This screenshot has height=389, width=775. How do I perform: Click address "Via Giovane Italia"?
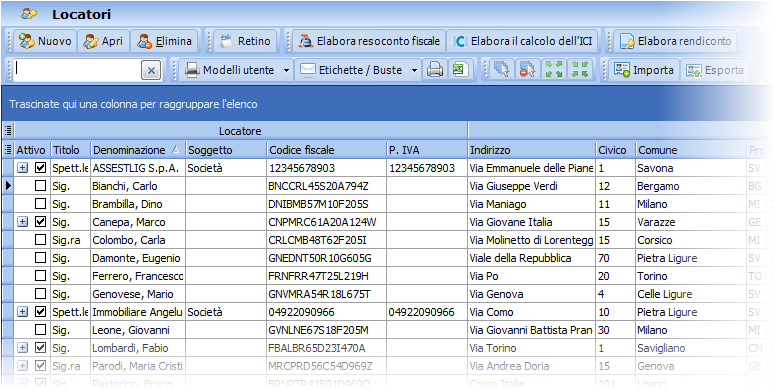coord(531,222)
